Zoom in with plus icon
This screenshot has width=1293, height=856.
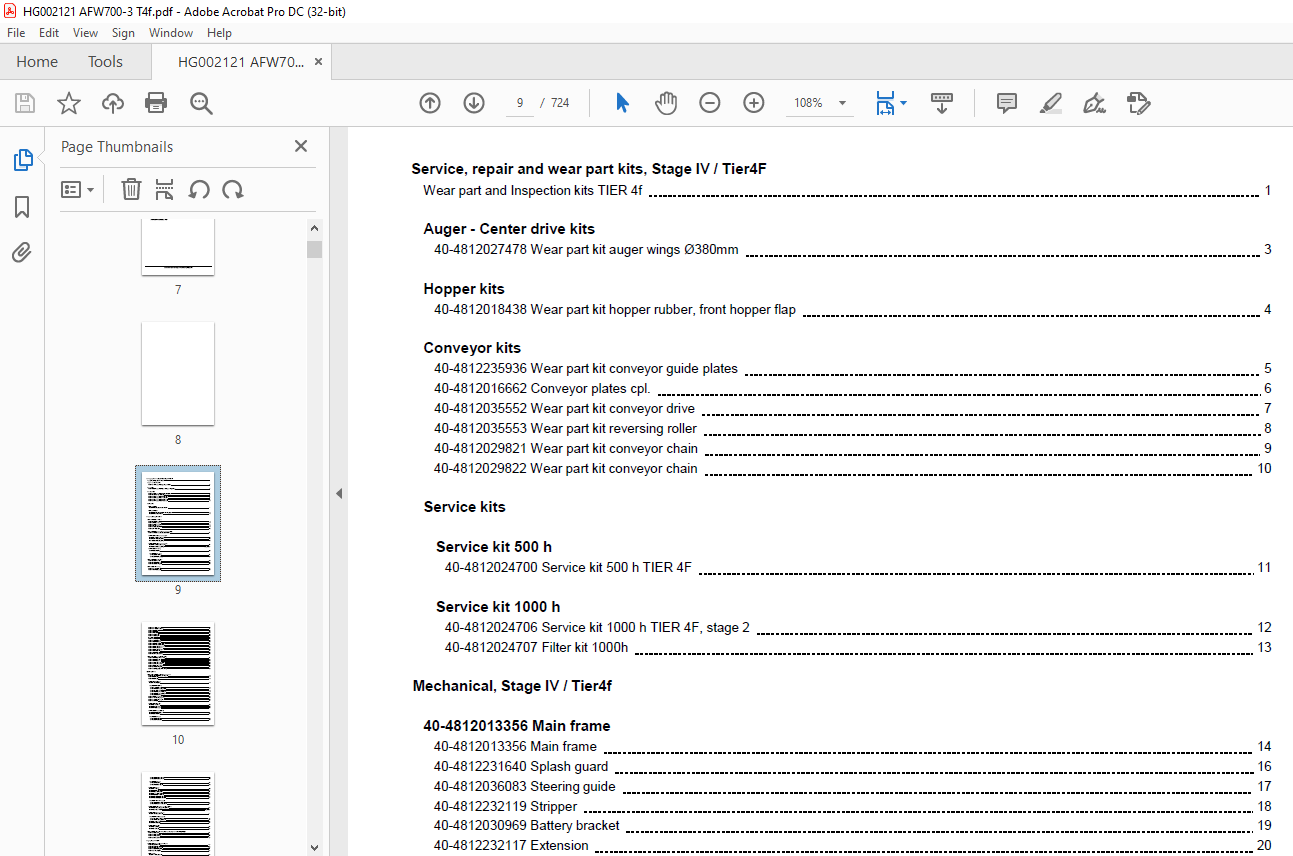pyautogui.click(x=754, y=103)
